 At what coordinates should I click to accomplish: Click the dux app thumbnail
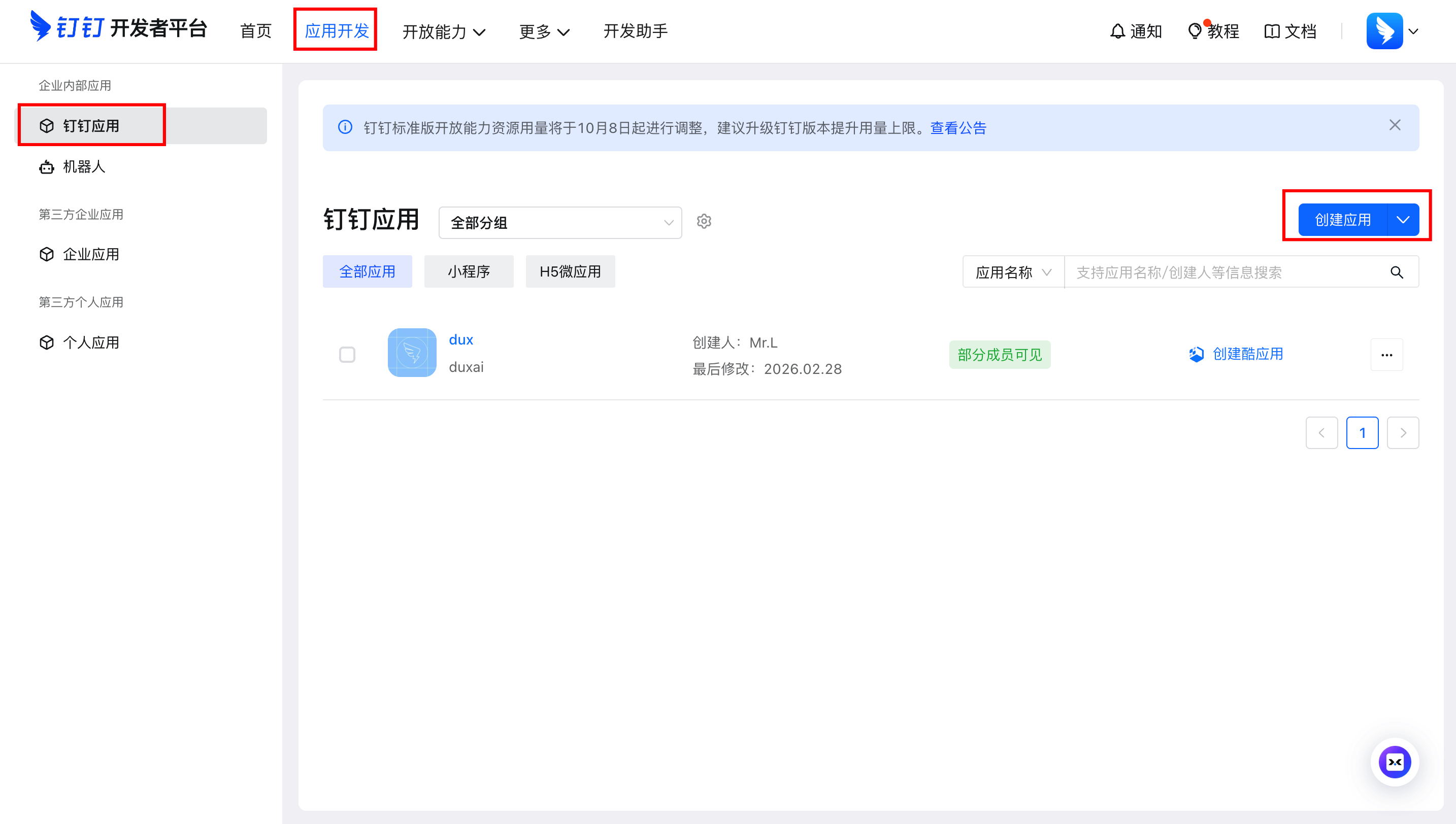pos(412,353)
